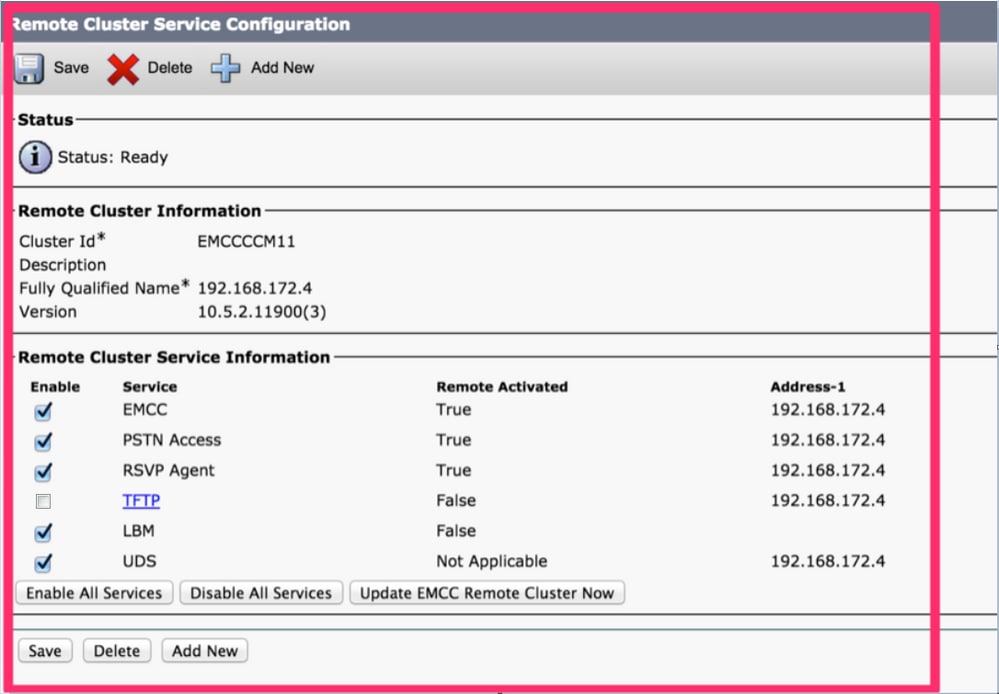Click the Save floppy disk icon
Screen dimensions: 999x694
30,68
